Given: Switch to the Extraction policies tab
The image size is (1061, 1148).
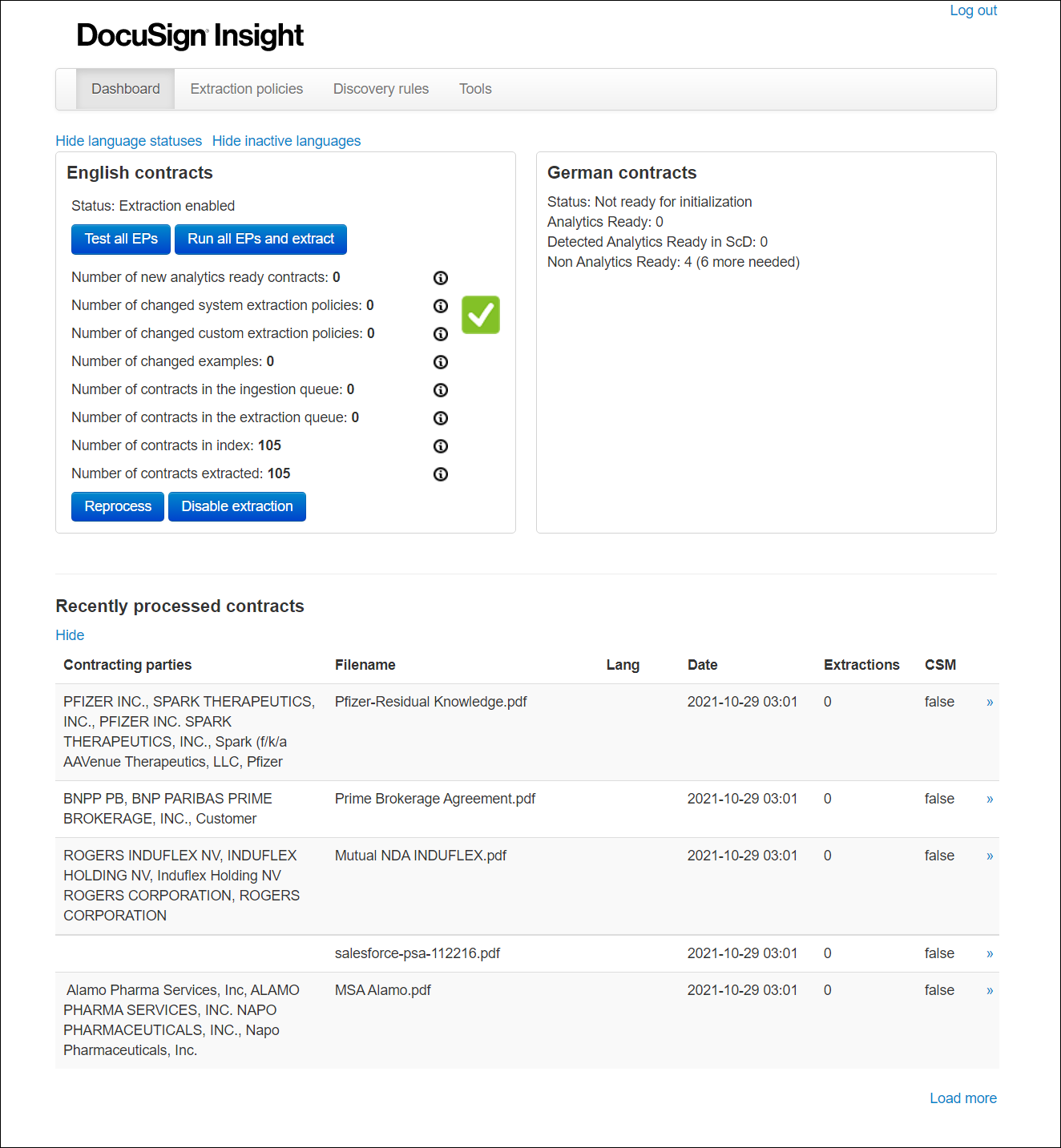Looking at the screenshot, I should [x=246, y=89].
